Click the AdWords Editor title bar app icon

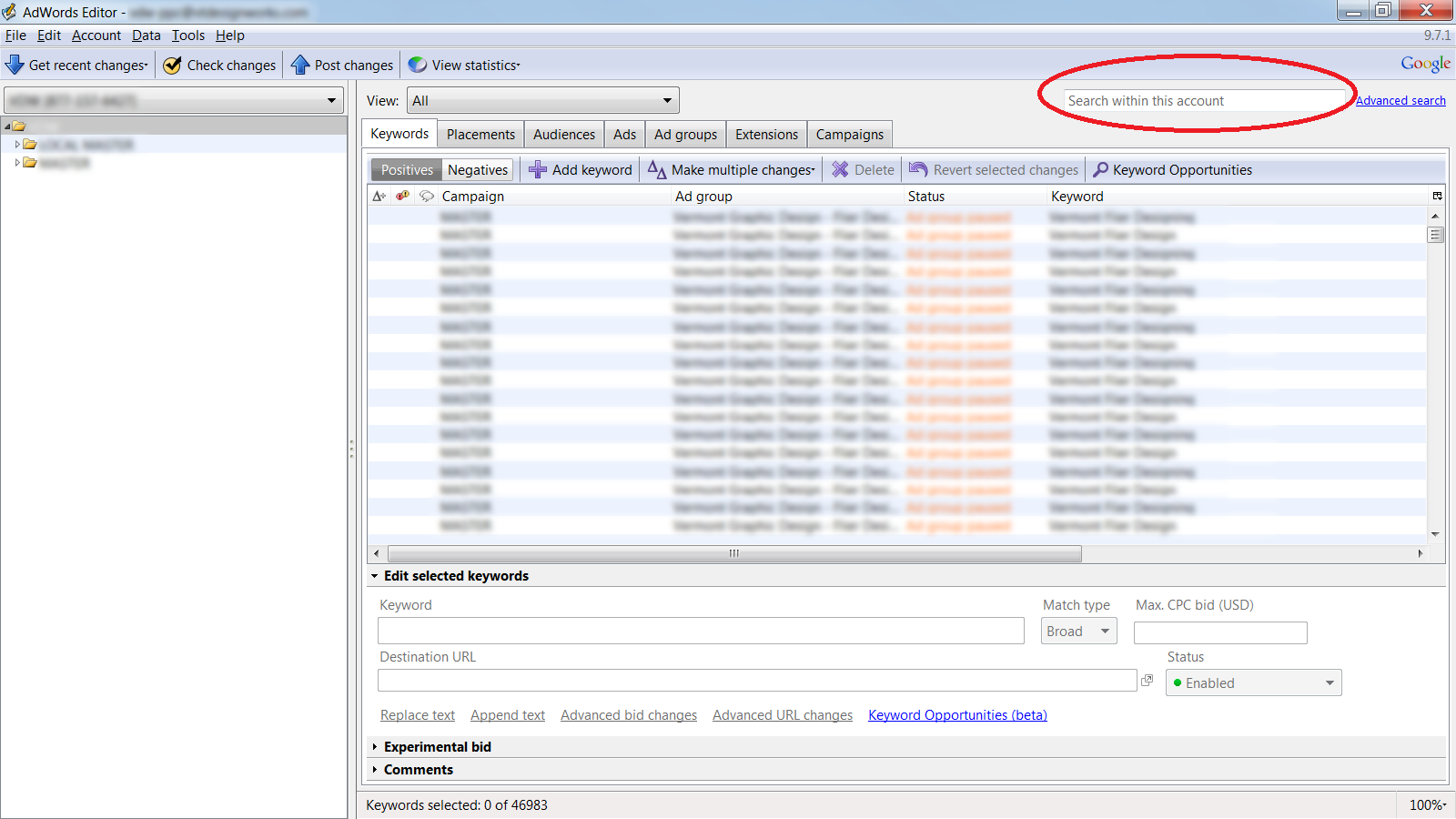(x=9, y=12)
